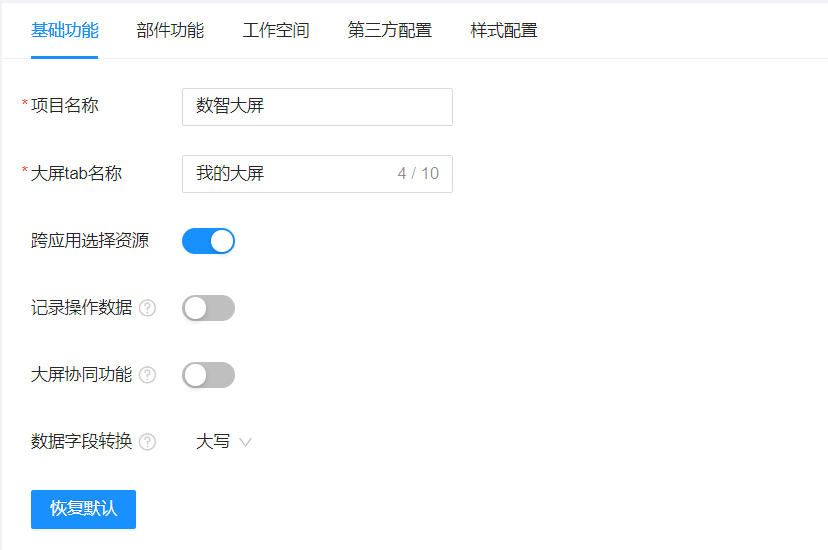
Task: Switch to the 部件功能 tab
Action: (170, 31)
